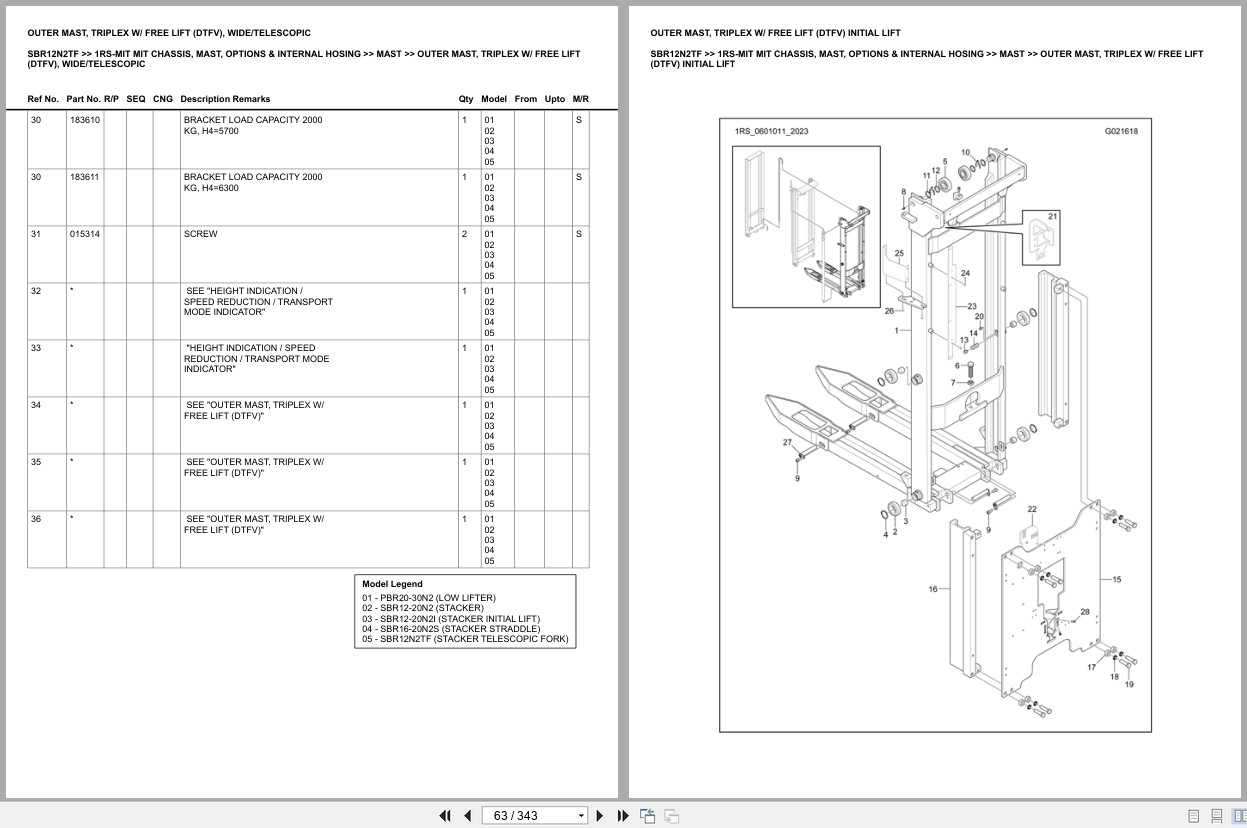Click the go-to-previous-view icon
The height and width of the screenshot is (828, 1247).
pos(647,815)
